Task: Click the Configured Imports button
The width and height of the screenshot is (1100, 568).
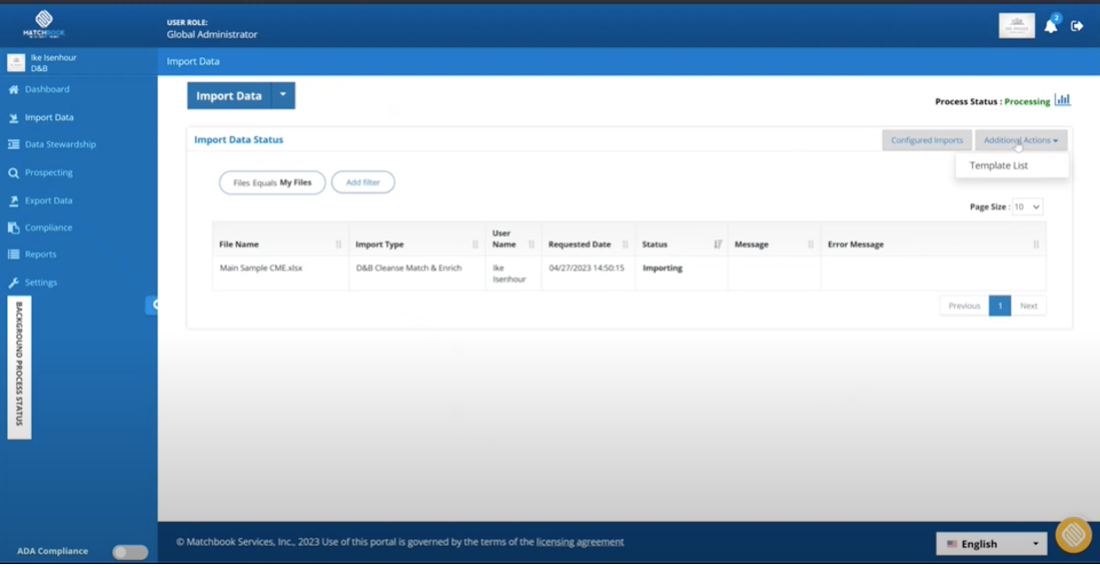Action: pos(927,140)
